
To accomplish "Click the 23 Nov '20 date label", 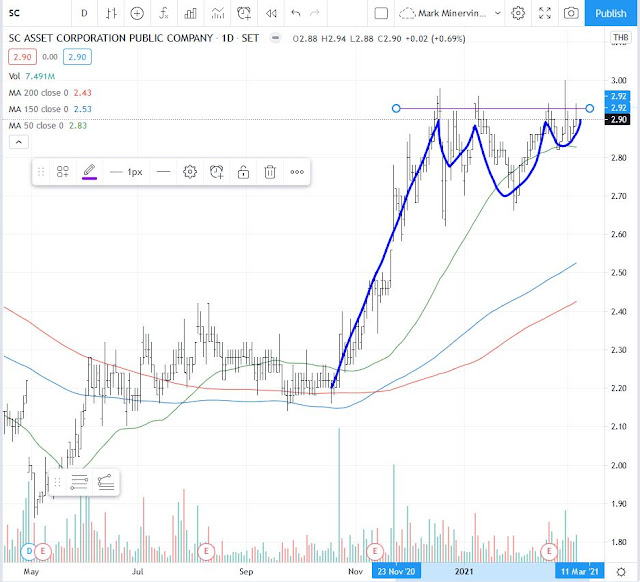I will [396, 571].
